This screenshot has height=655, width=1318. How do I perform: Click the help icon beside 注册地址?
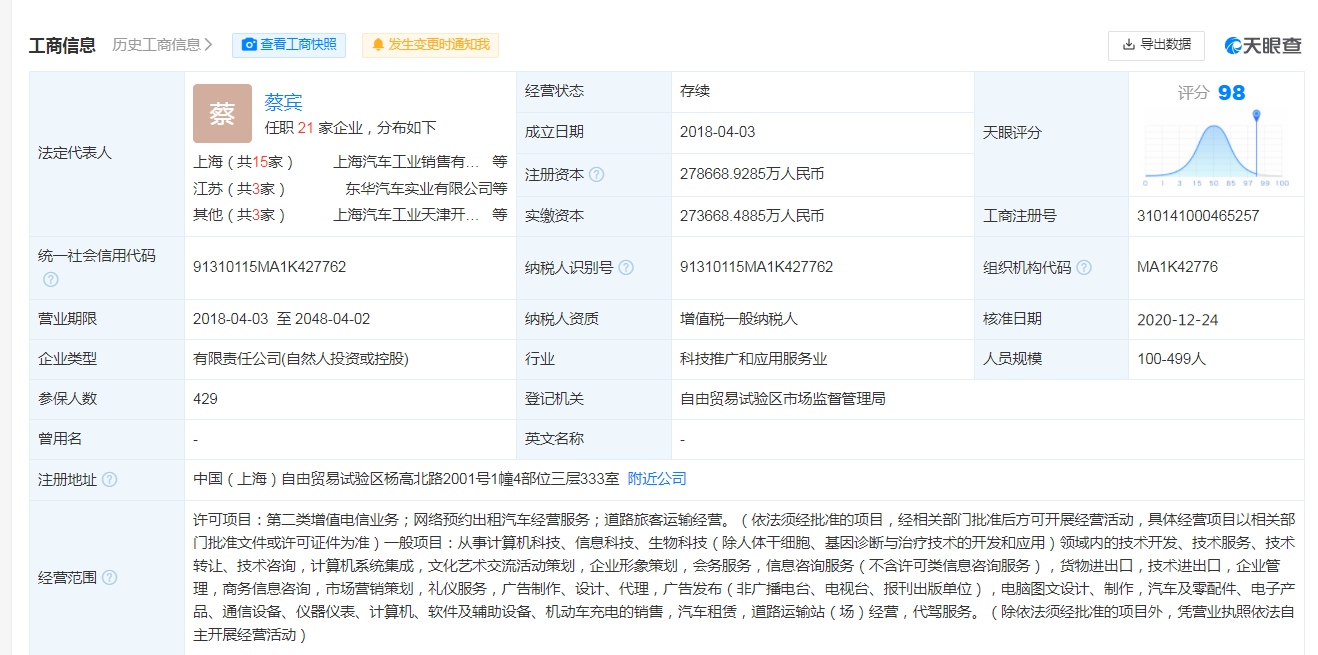coord(110,480)
